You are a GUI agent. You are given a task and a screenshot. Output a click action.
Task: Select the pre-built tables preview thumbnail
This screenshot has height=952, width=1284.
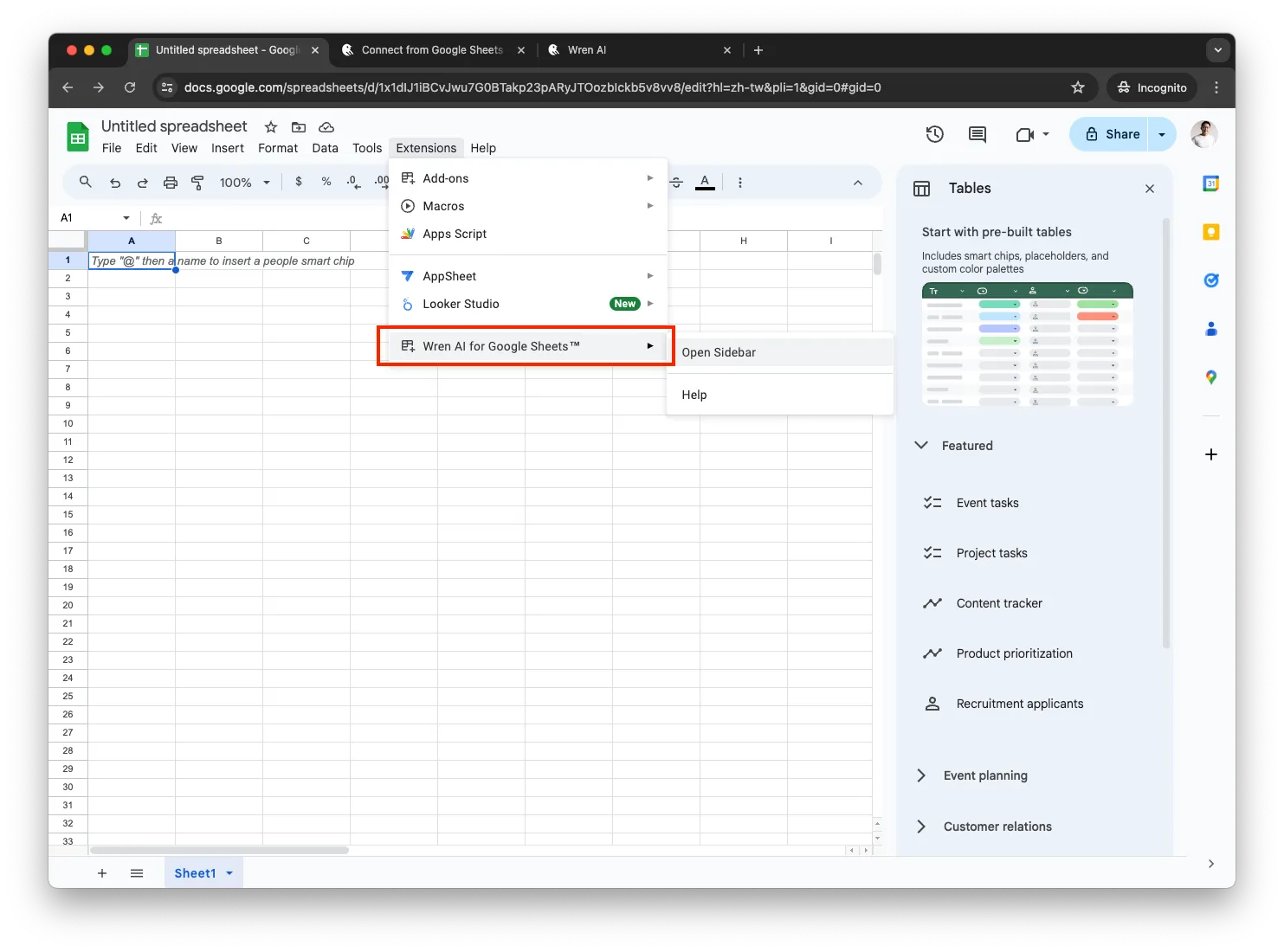(x=1028, y=344)
